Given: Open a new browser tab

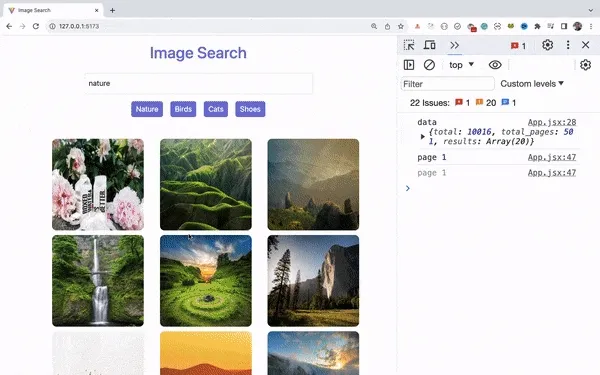Looking at the screenshot, I should [x=112, y=10].
